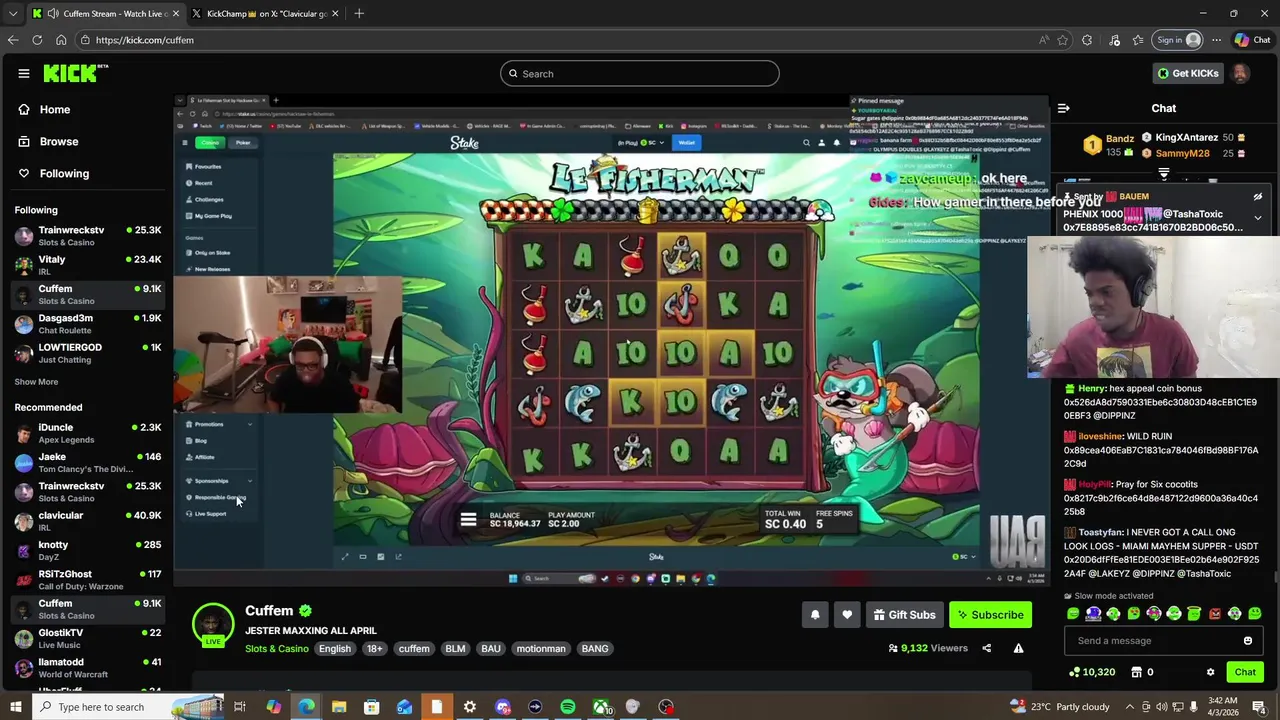The height and width of the screenshot is (720, 1280).
Task: Open Spotify from taskbar
Action: click(x=567, y=707)
